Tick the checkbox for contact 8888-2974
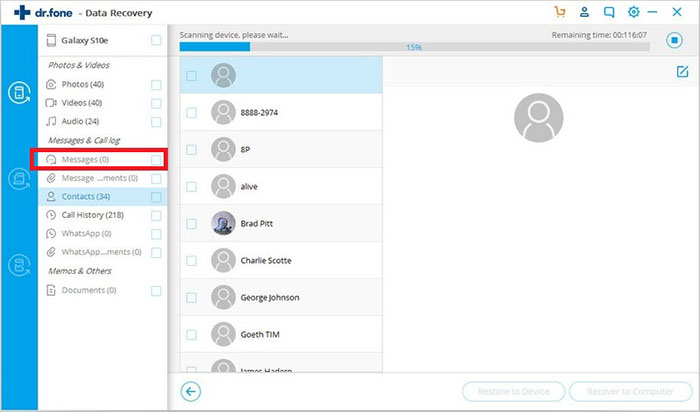 [191, 112]
